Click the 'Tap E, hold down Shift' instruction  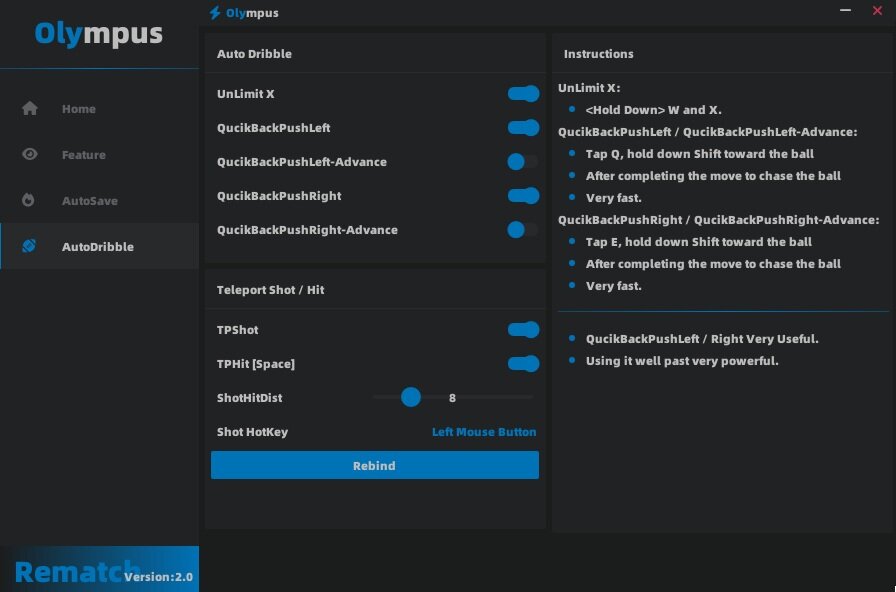pos(699,242)
